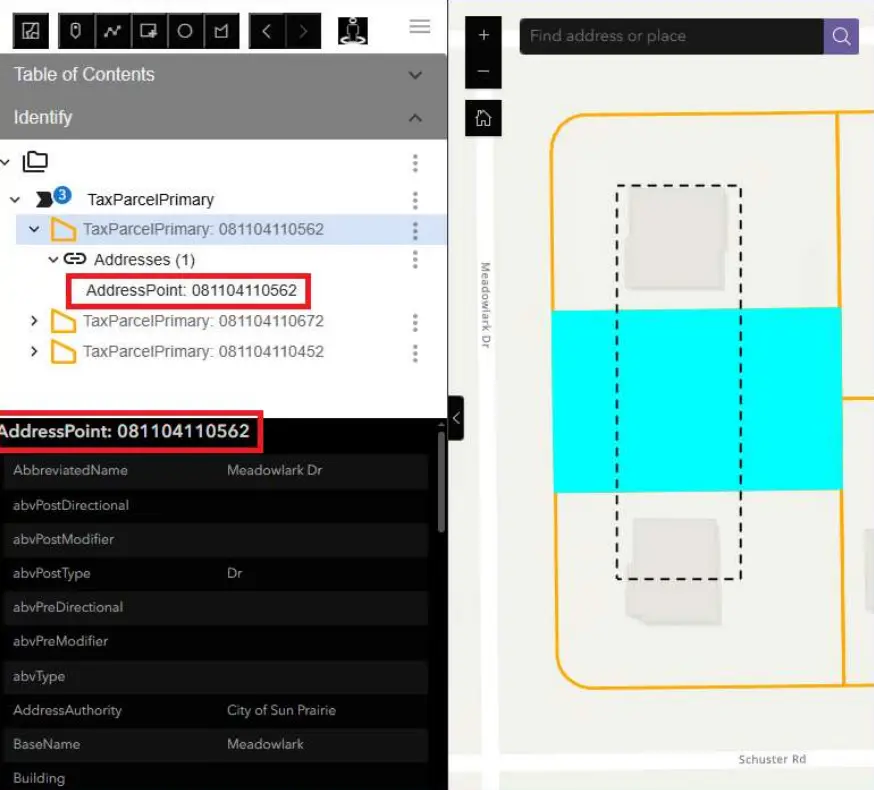Click the Find address or place field
Viewport: 874px width, 790px height.
click(x=670, y=36)
